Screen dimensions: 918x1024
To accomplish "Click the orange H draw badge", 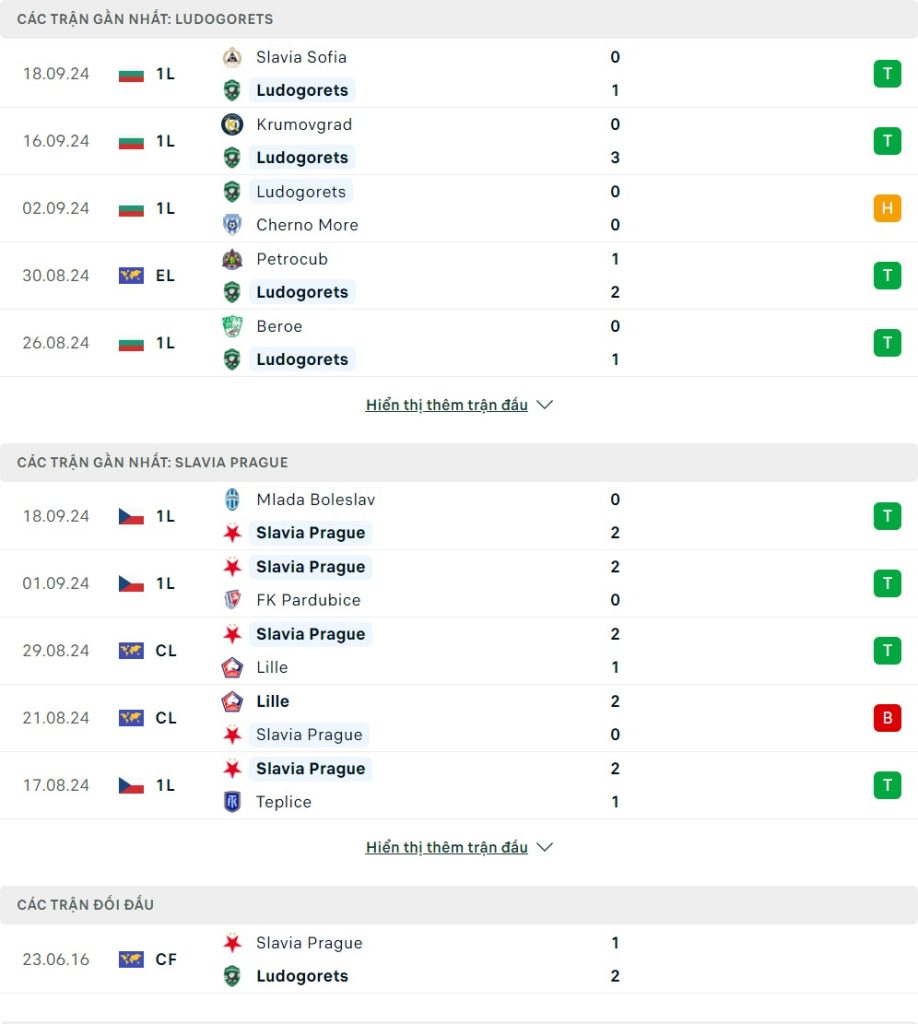I will pos(887,208).
